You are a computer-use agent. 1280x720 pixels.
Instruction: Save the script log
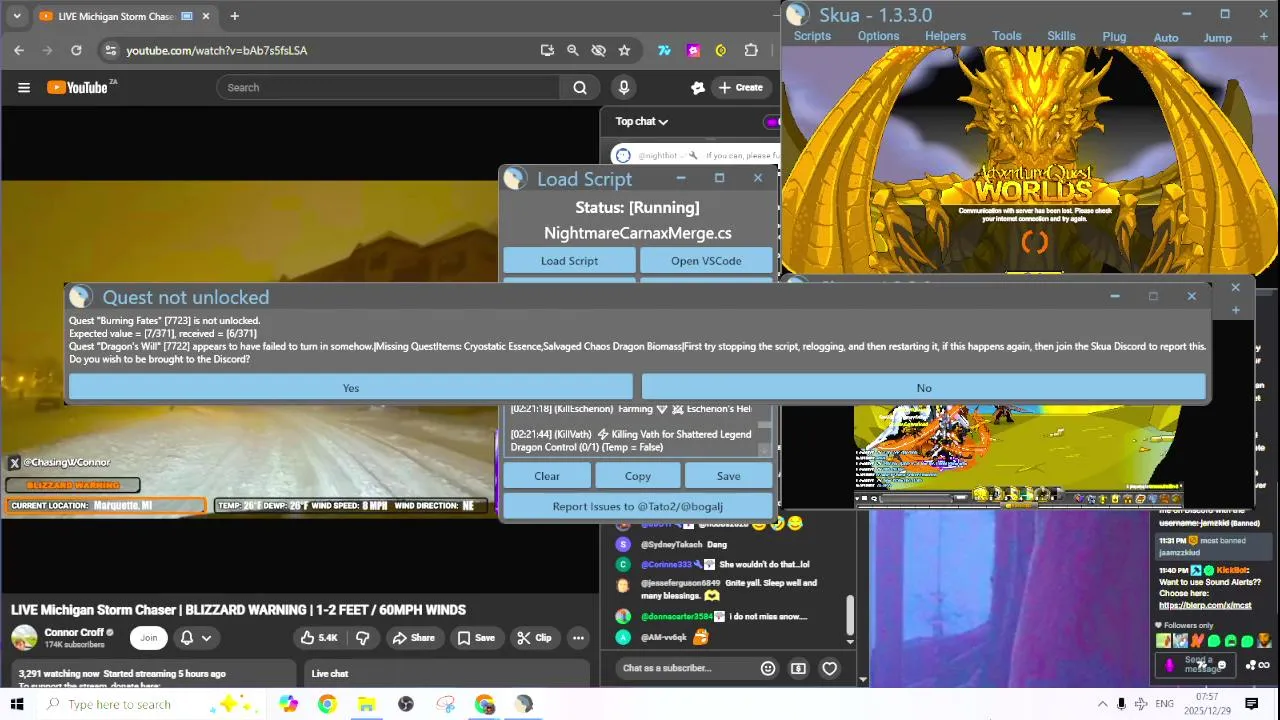(728, 476)
